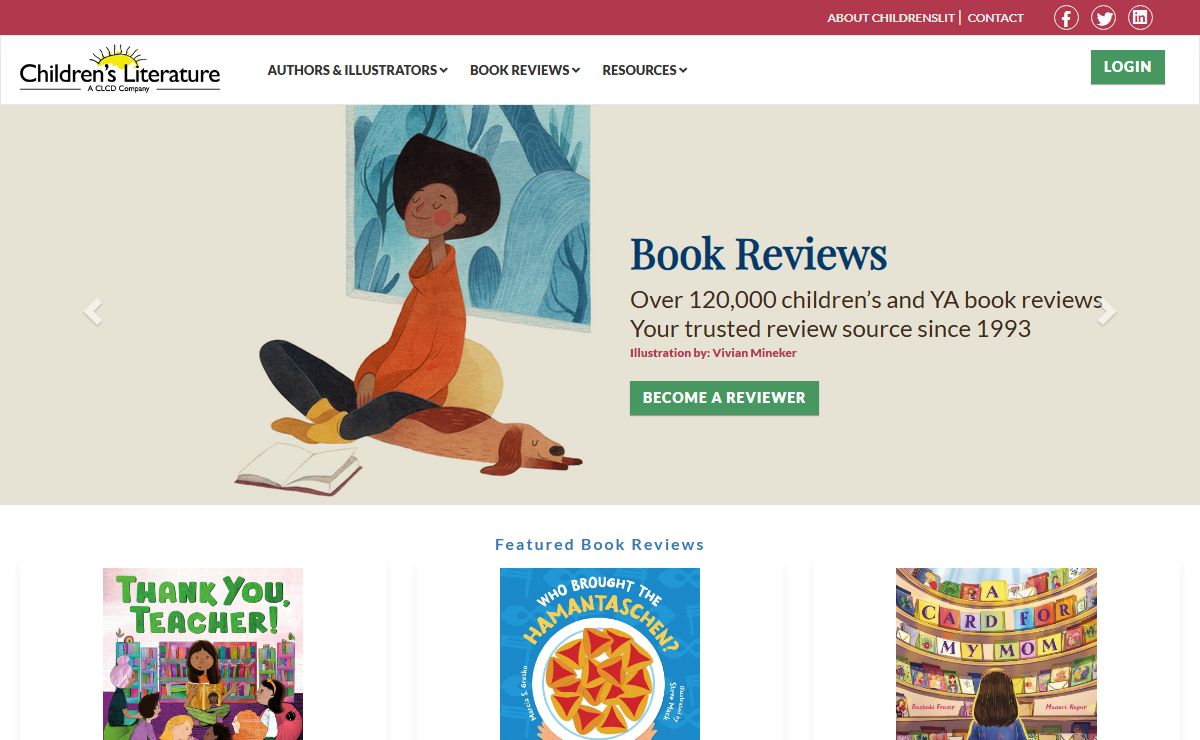The height and width of the screenshot is (740, 1200).
Task: Click the Children's Literature sun logo
Action: tap(120, 69)
